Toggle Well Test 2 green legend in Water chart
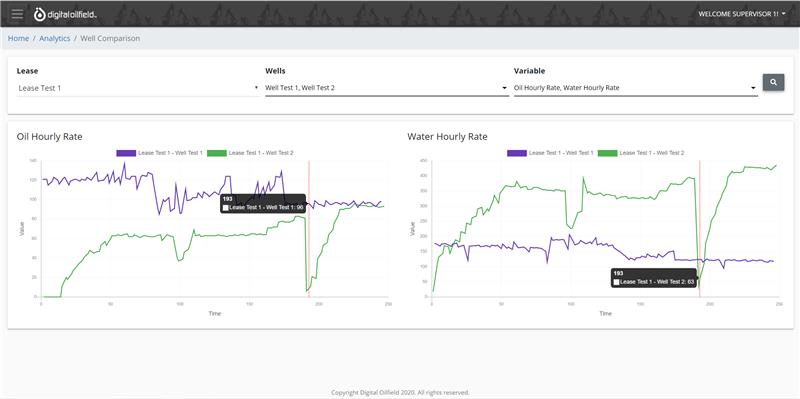This screenshot has width=800, height=399. coord(641,153)
